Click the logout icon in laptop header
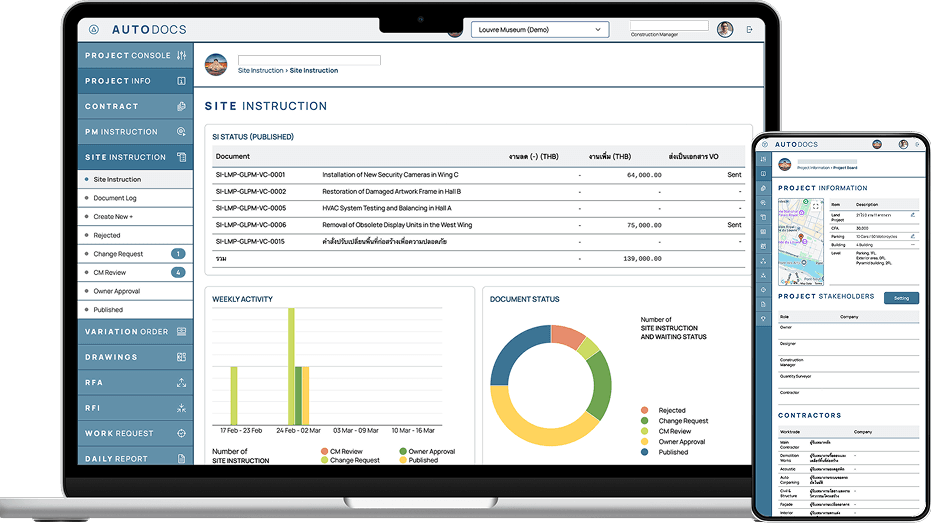 coord(749,29)
